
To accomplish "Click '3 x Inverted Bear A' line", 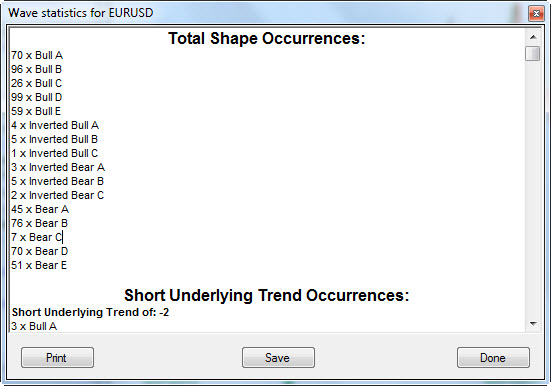I will pos(58,167).
